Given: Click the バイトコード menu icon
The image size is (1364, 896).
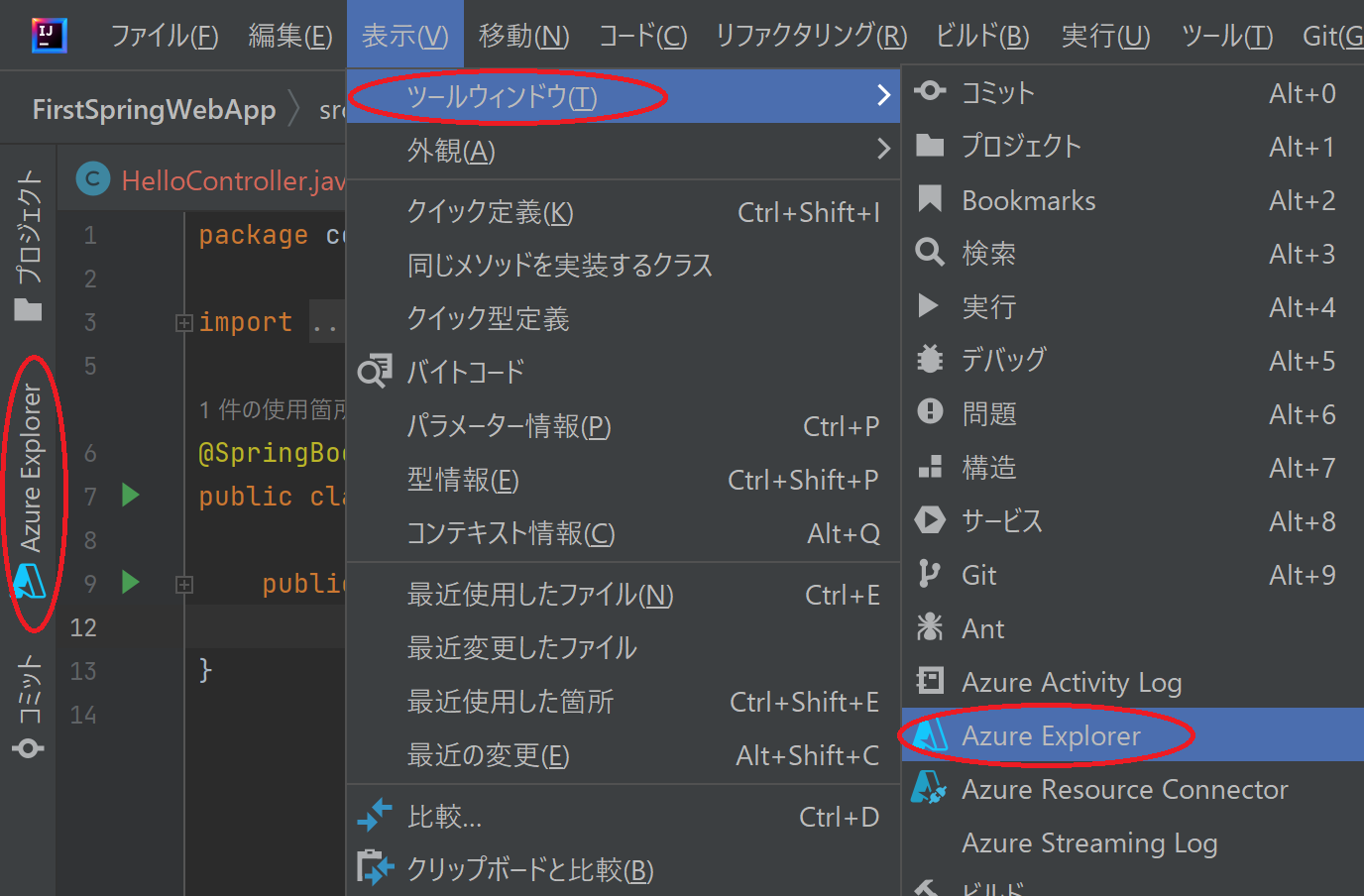Looking at the screenshot, I should pyautogui.click(x=375, y=371).
